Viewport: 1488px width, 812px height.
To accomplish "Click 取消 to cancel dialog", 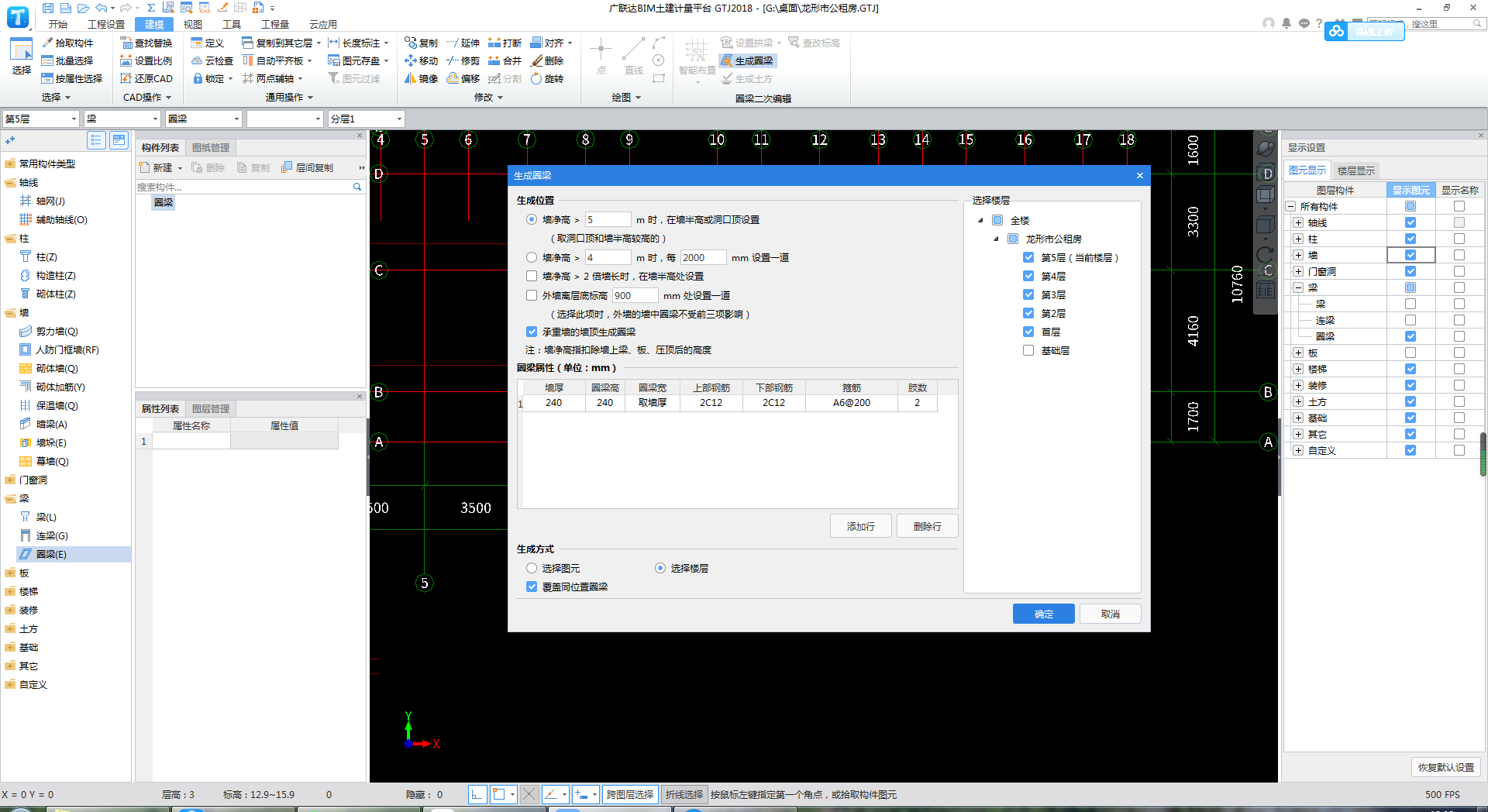I will pos(1110,614).
